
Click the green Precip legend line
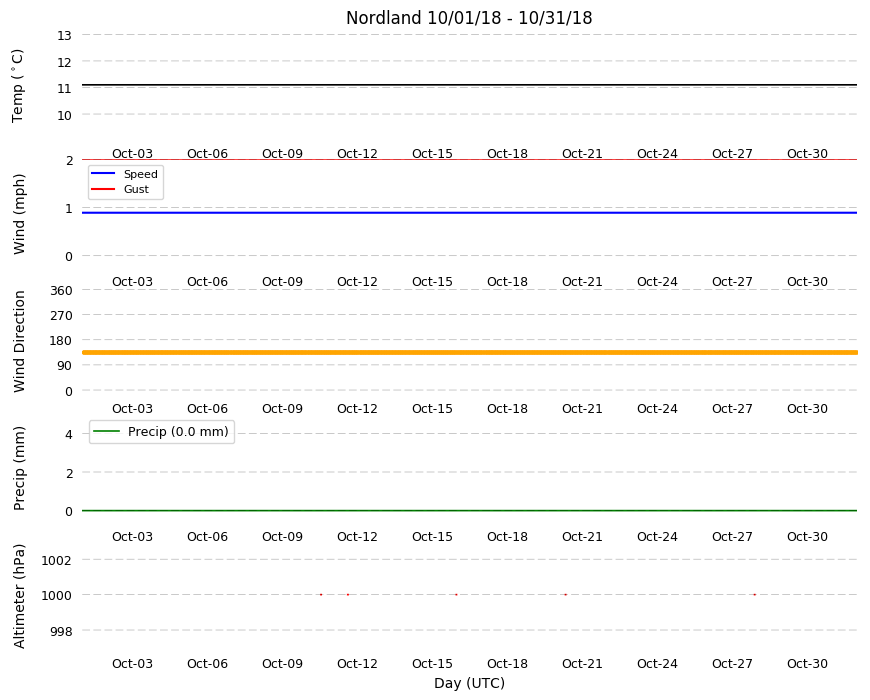click(x=107, y=431)
